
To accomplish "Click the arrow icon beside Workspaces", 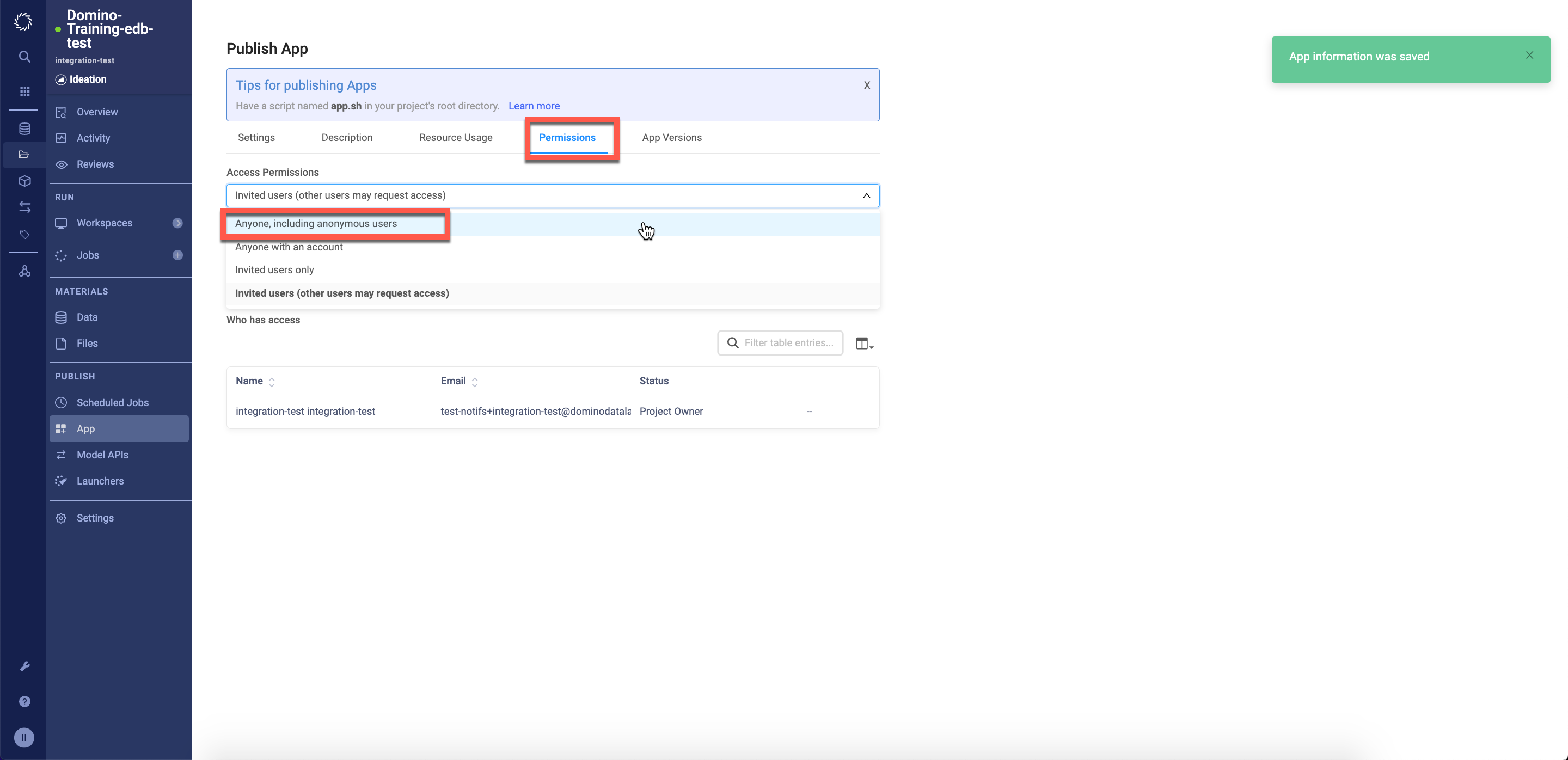I will [x=177, y=223].
